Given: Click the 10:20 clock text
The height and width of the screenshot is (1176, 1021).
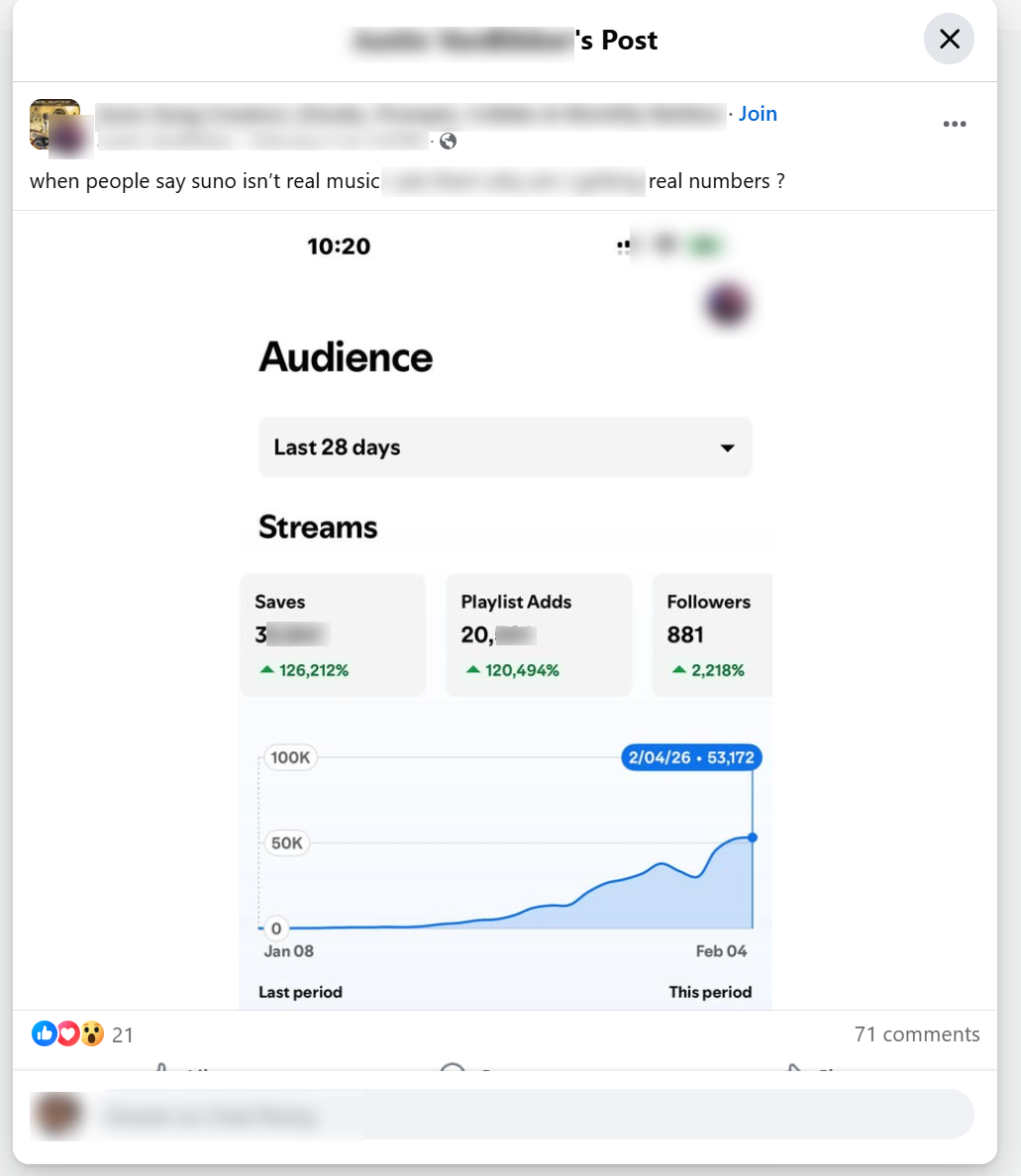Looking at the screenshot, I should (x=339, y=246).
